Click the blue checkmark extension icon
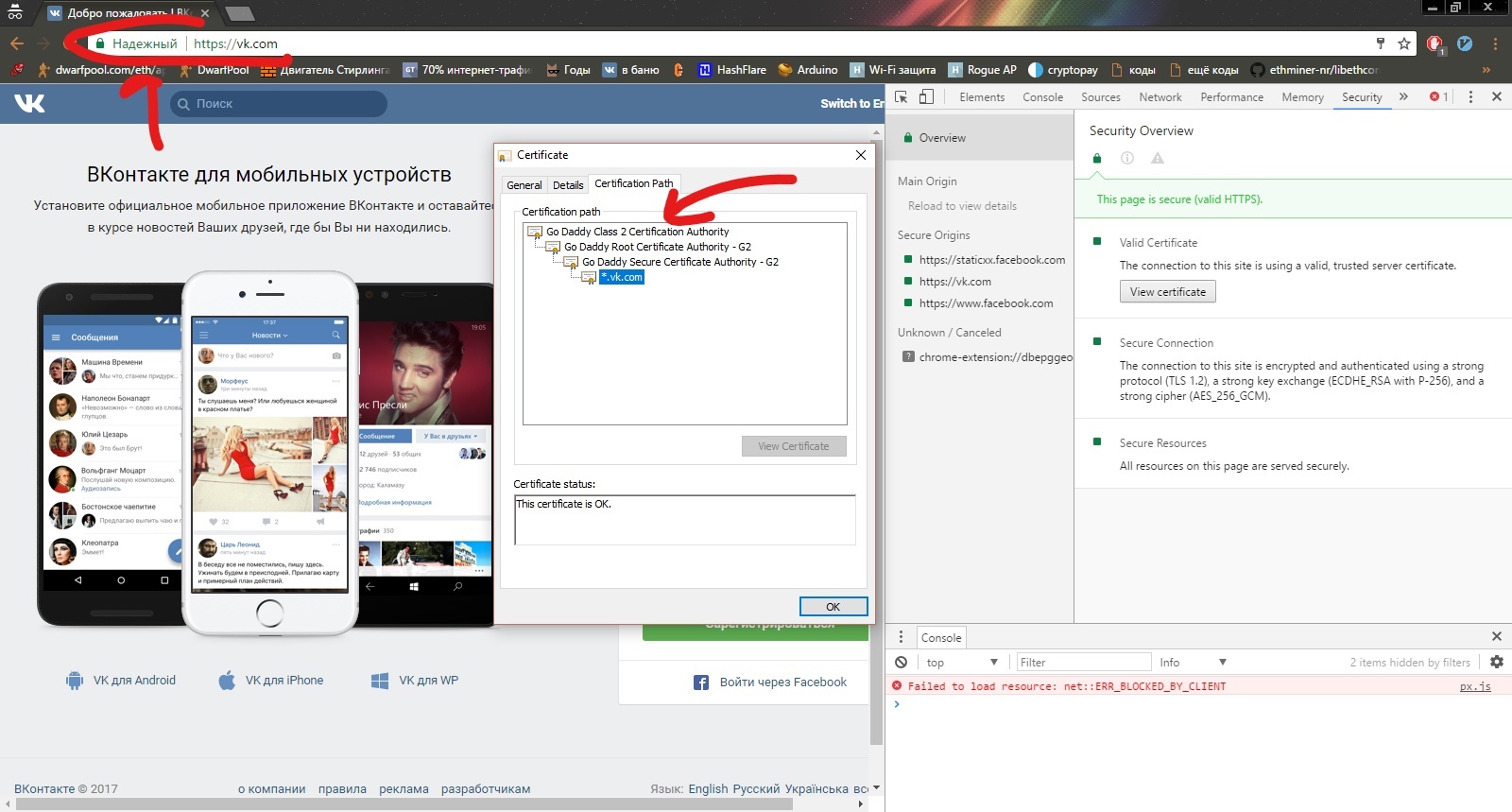 (x=1465, y=43)
